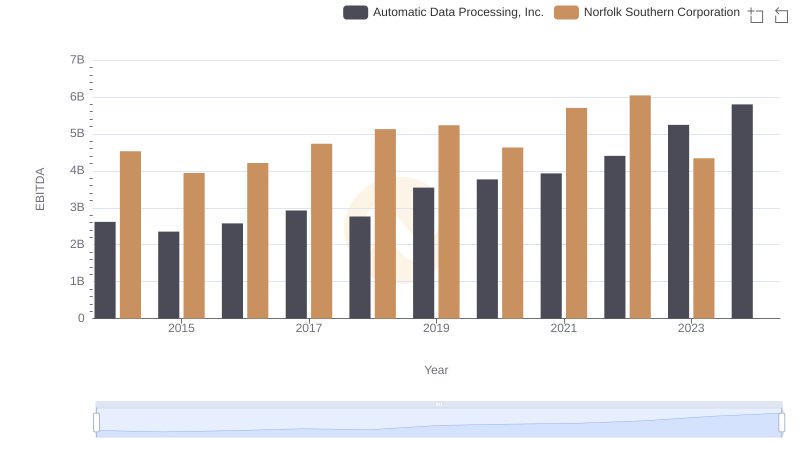Click the tan legend swatch for Norfolk Southern
The height and width of the screenshot is (461, 800).
click(x=566, y=12)
